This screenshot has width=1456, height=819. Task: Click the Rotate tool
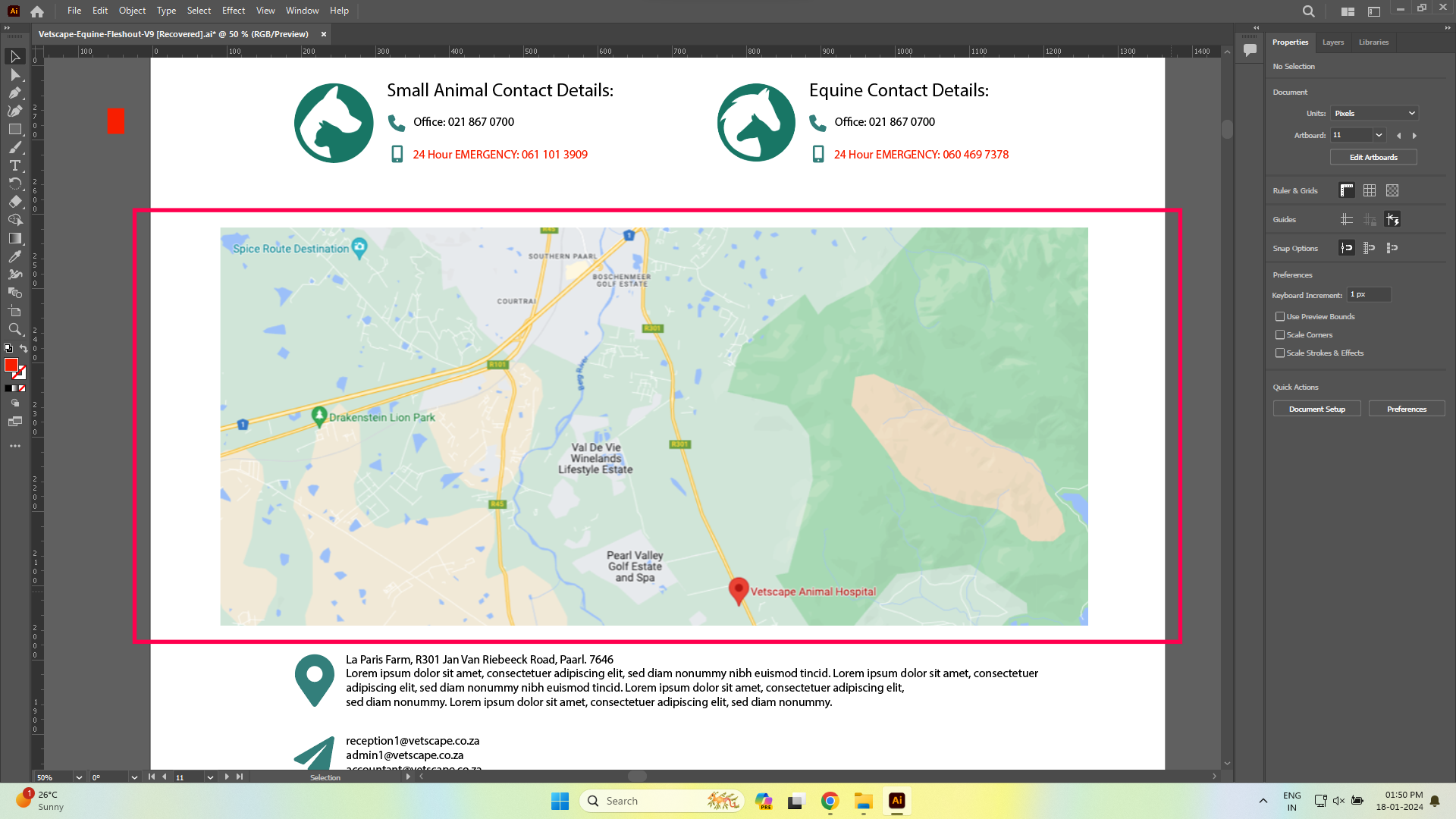pyautogui.click(x=14, y=184)
